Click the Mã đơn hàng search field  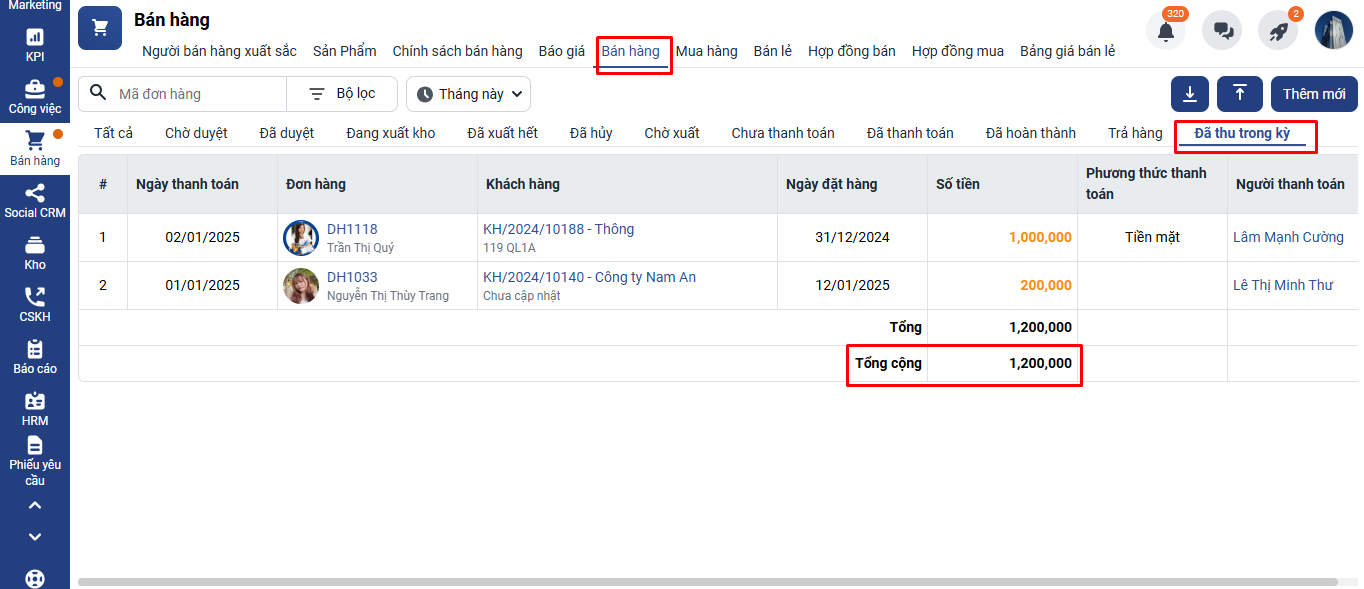coord(195,94)
